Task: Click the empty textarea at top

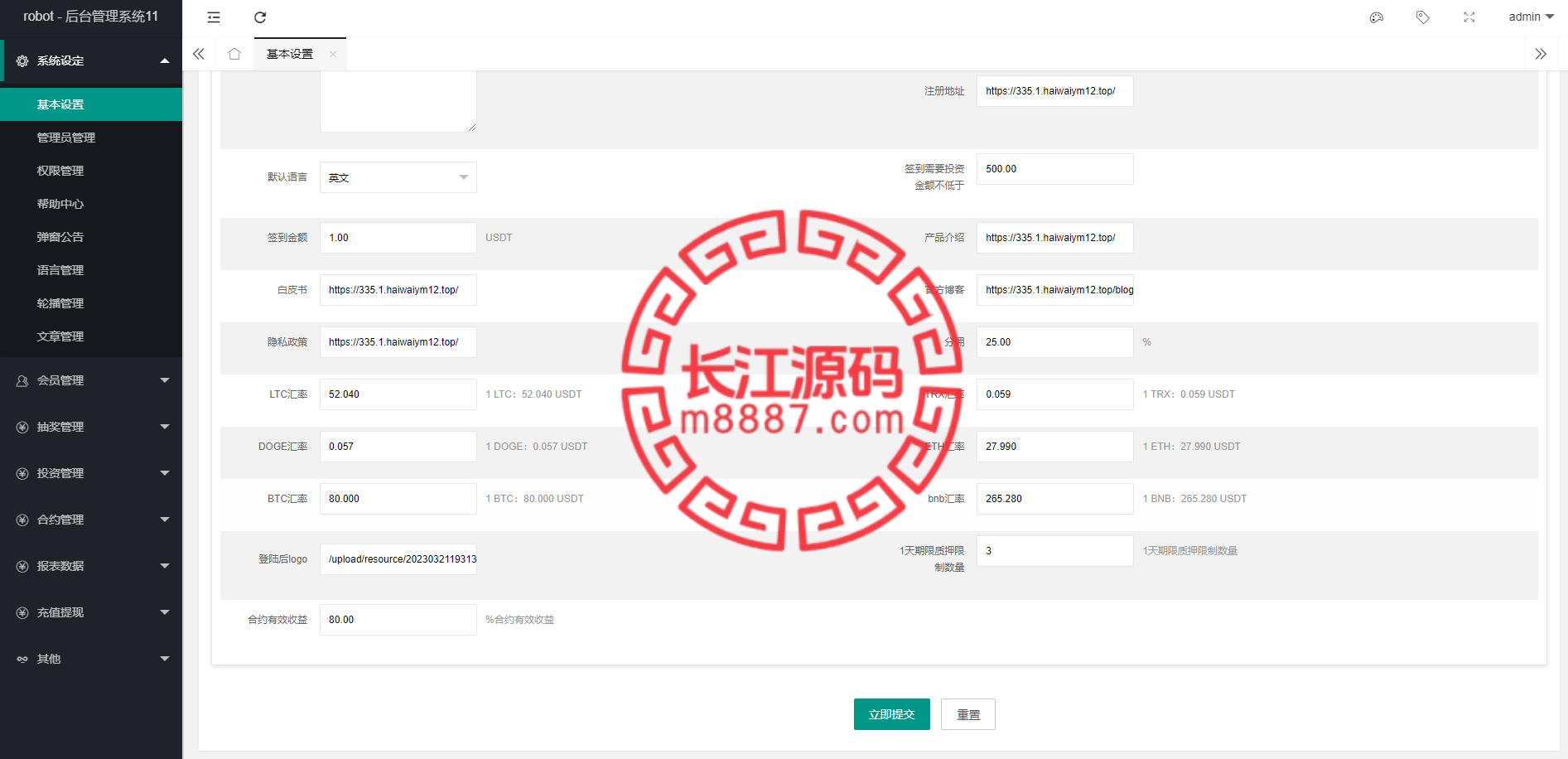Action: click(398, 101)
